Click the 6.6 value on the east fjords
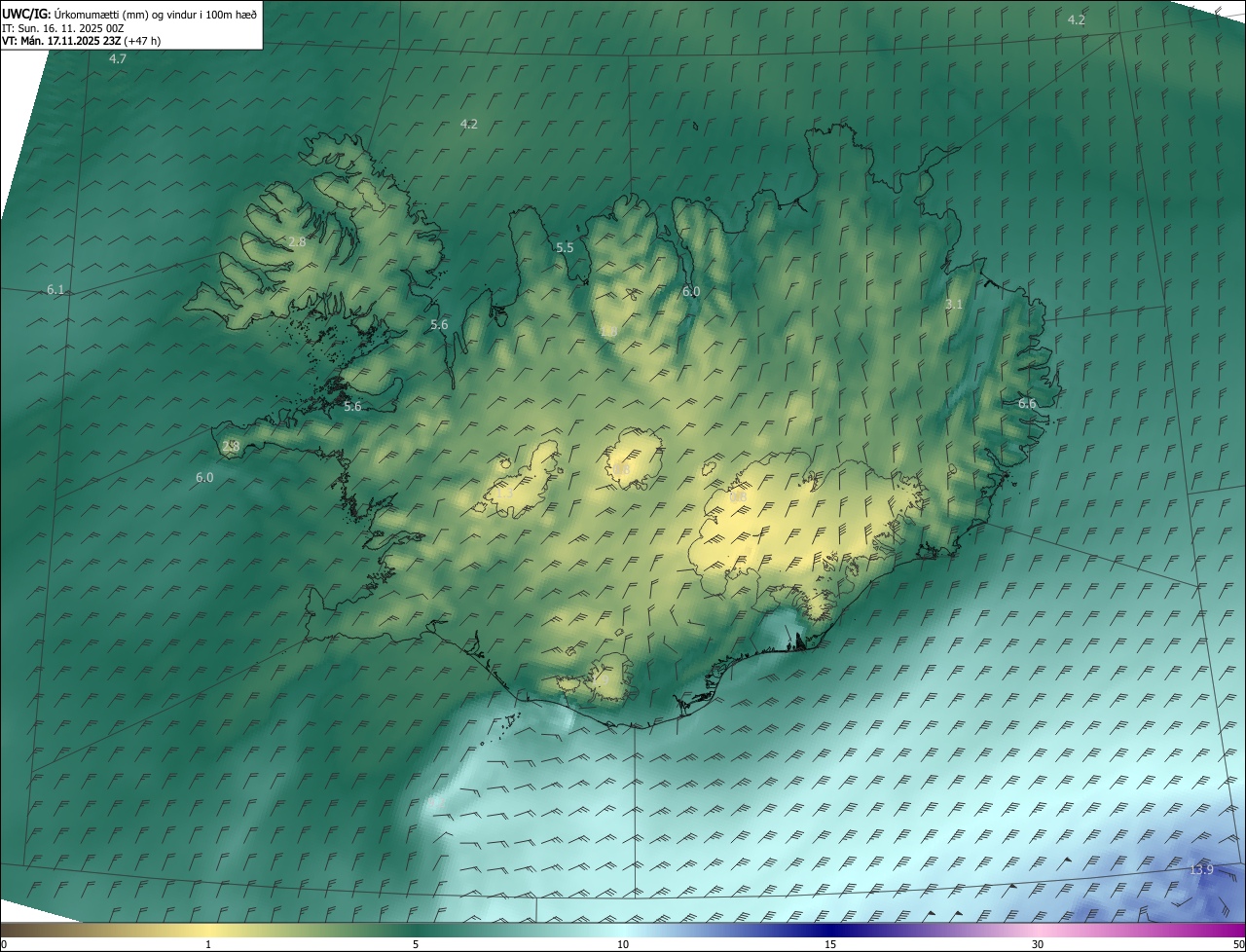This screenshot has width=1246, height=952. [x=1027, y=404]
